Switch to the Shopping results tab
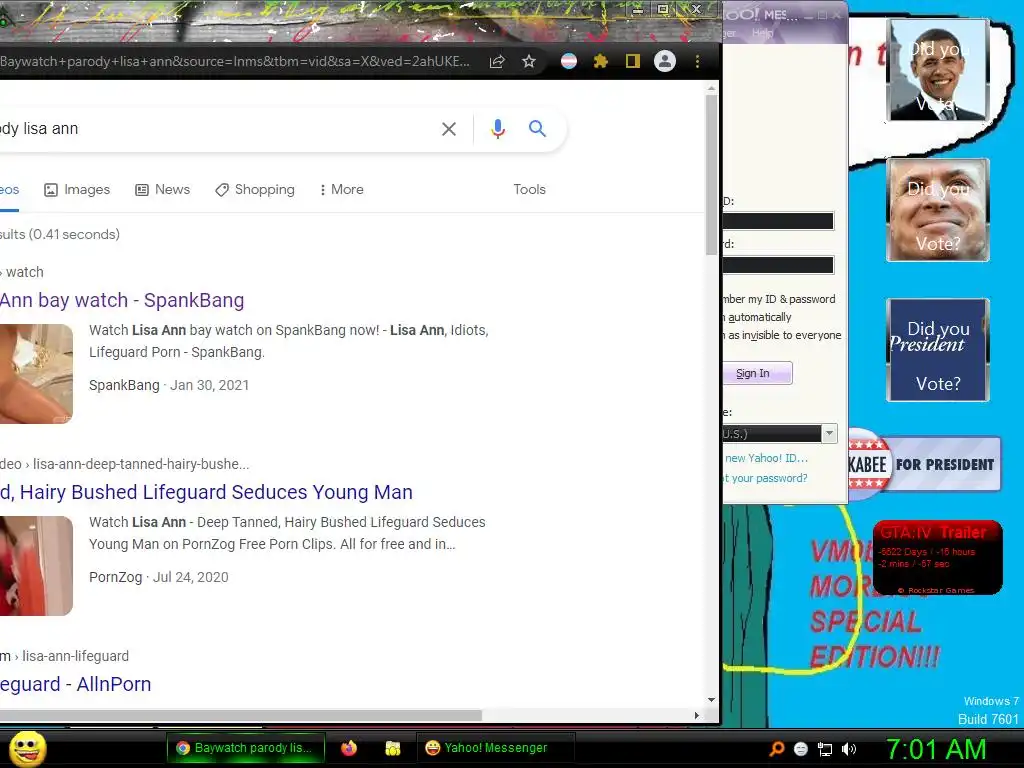This screenshot has width=1024, height=768. [x=255, y=189]
